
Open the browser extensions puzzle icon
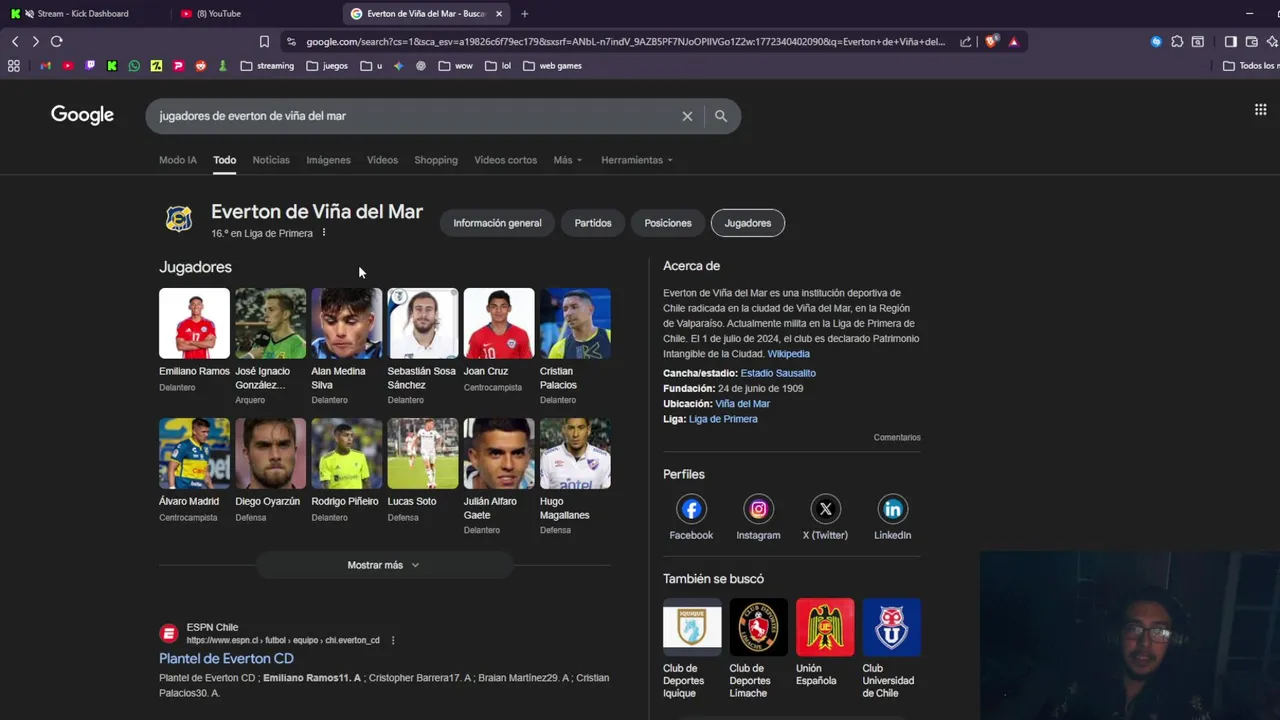click(1177, 42)
